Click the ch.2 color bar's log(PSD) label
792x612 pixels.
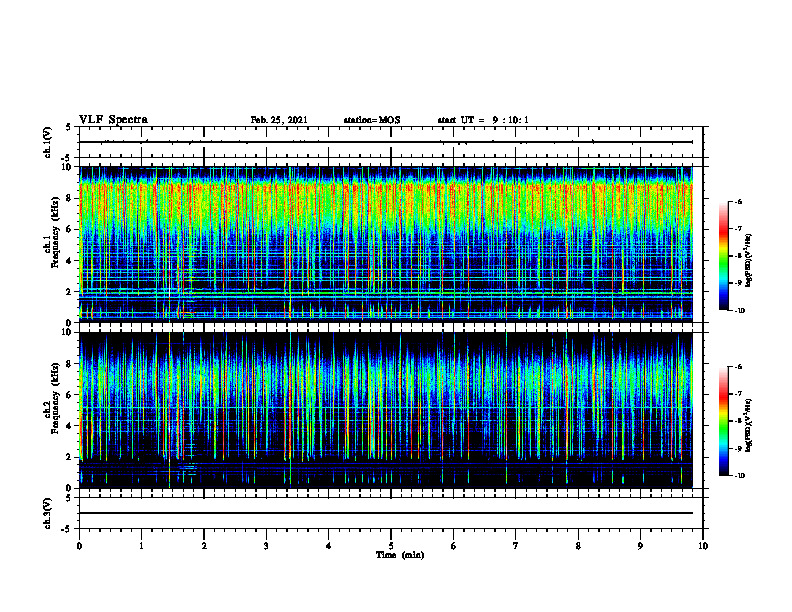pos(749,424)
